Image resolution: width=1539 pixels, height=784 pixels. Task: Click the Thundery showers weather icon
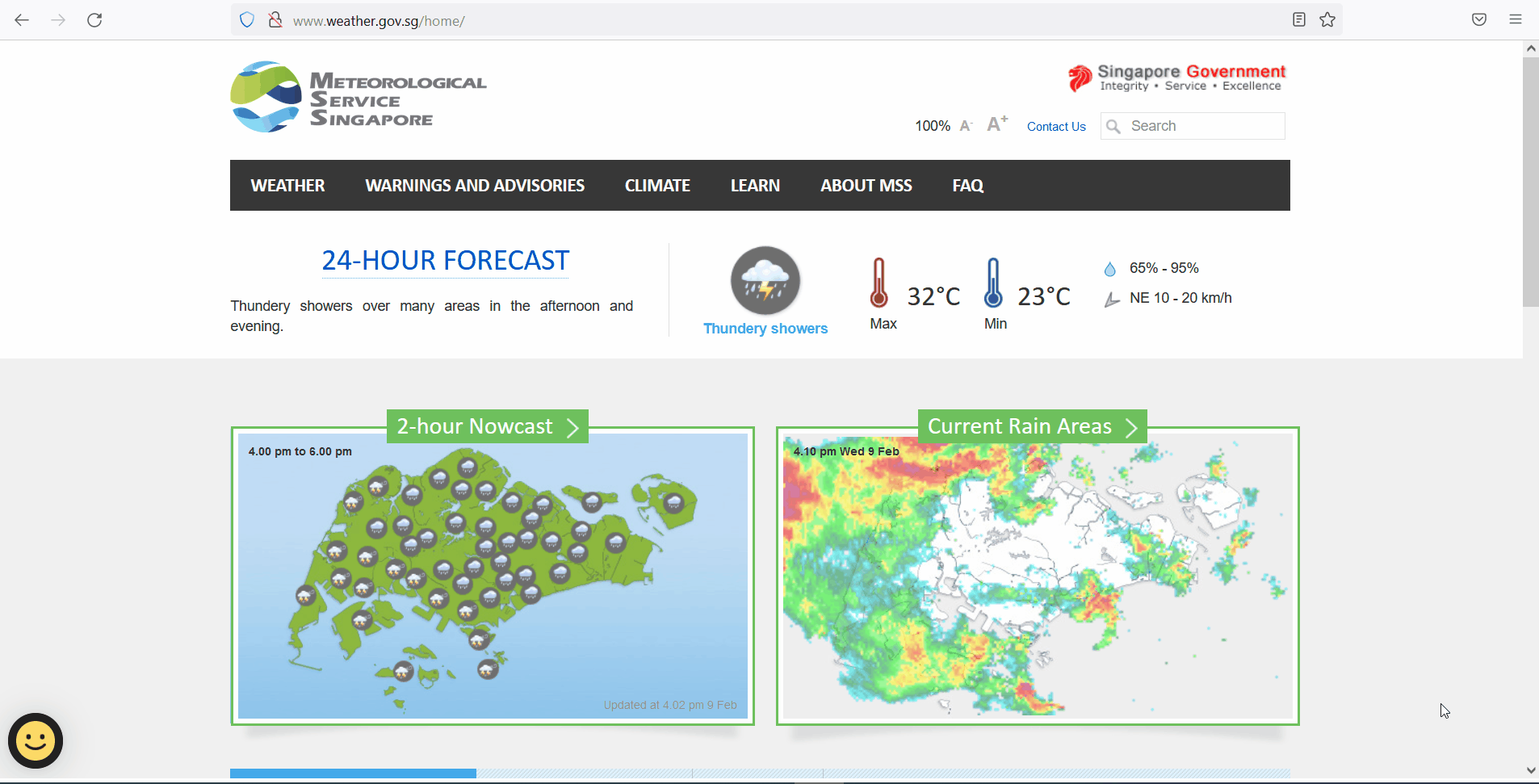(765, 281)
